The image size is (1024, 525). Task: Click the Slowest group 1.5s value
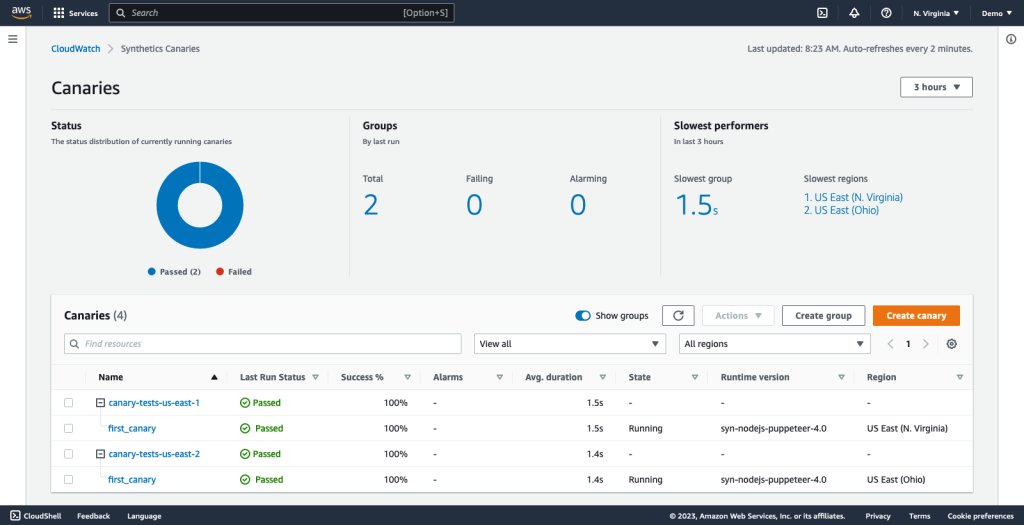(x=696, y=205)
